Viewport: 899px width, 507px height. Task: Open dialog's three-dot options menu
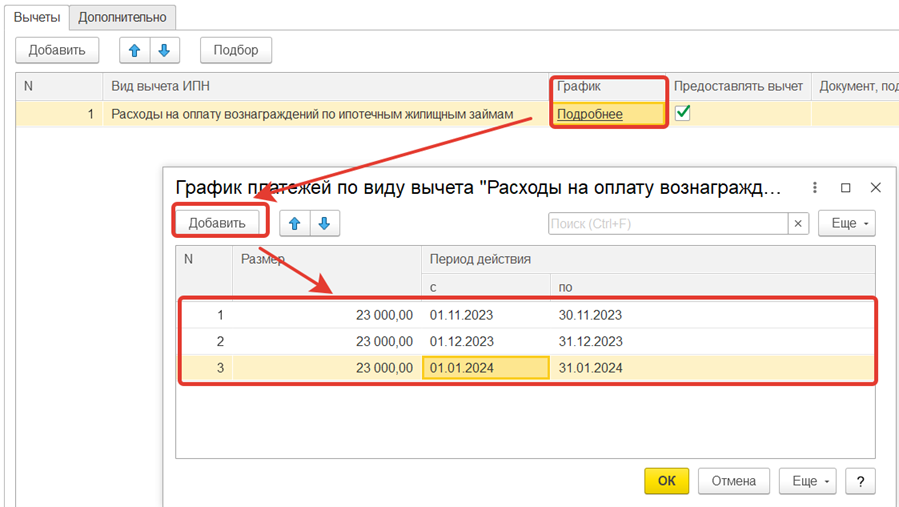[x=816, y=187]
